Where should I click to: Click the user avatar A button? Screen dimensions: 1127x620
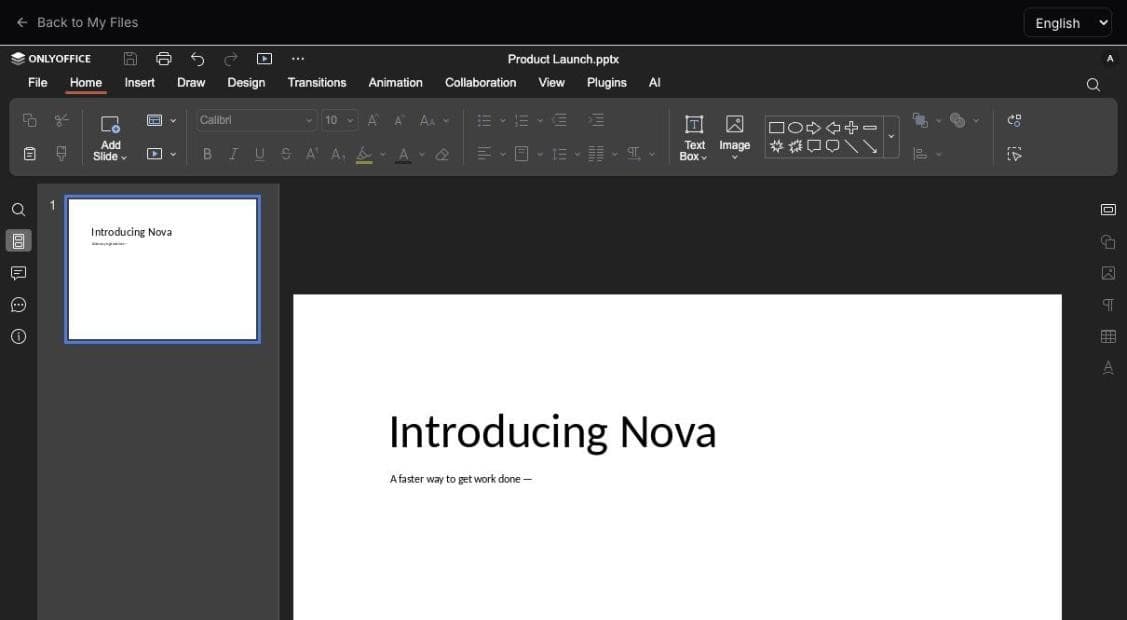[x=1110, y=59]
